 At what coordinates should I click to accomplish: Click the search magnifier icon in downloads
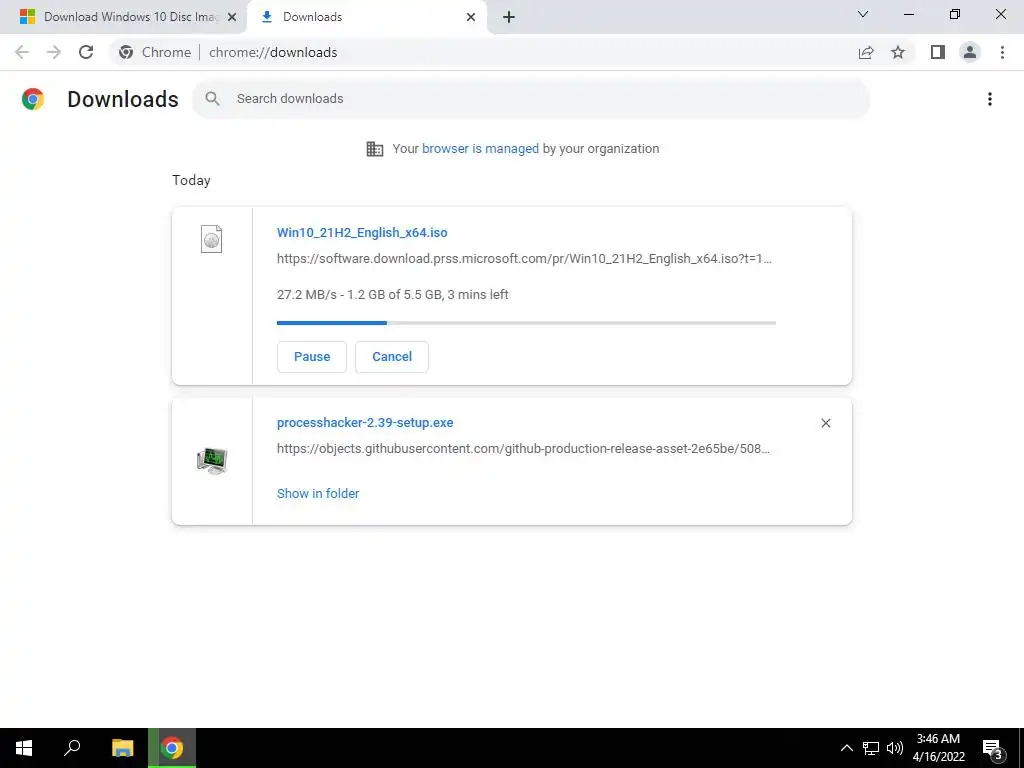(212, 99)
